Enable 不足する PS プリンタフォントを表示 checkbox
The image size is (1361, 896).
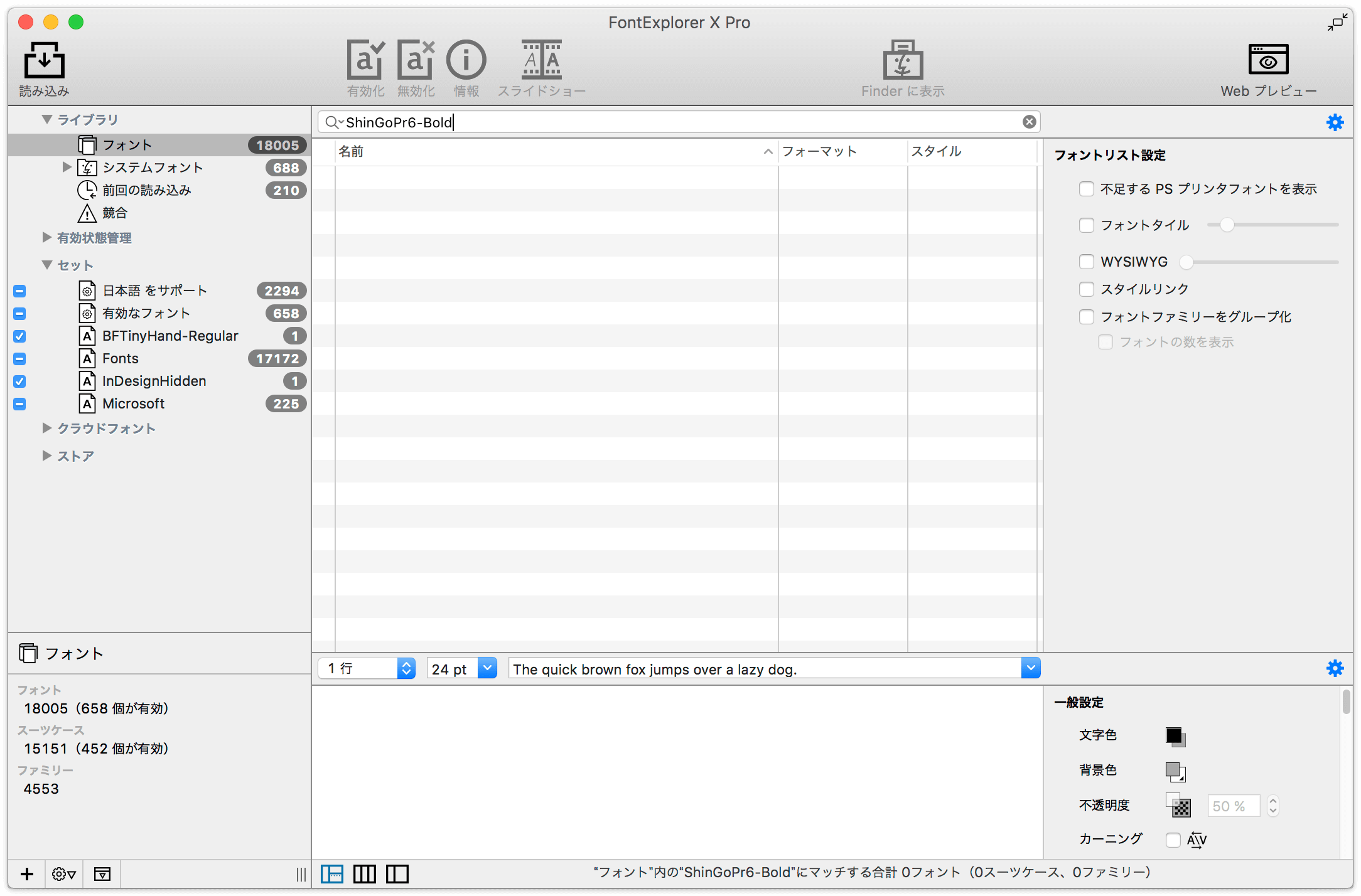pyautogui.click(x=1087, y=189)
